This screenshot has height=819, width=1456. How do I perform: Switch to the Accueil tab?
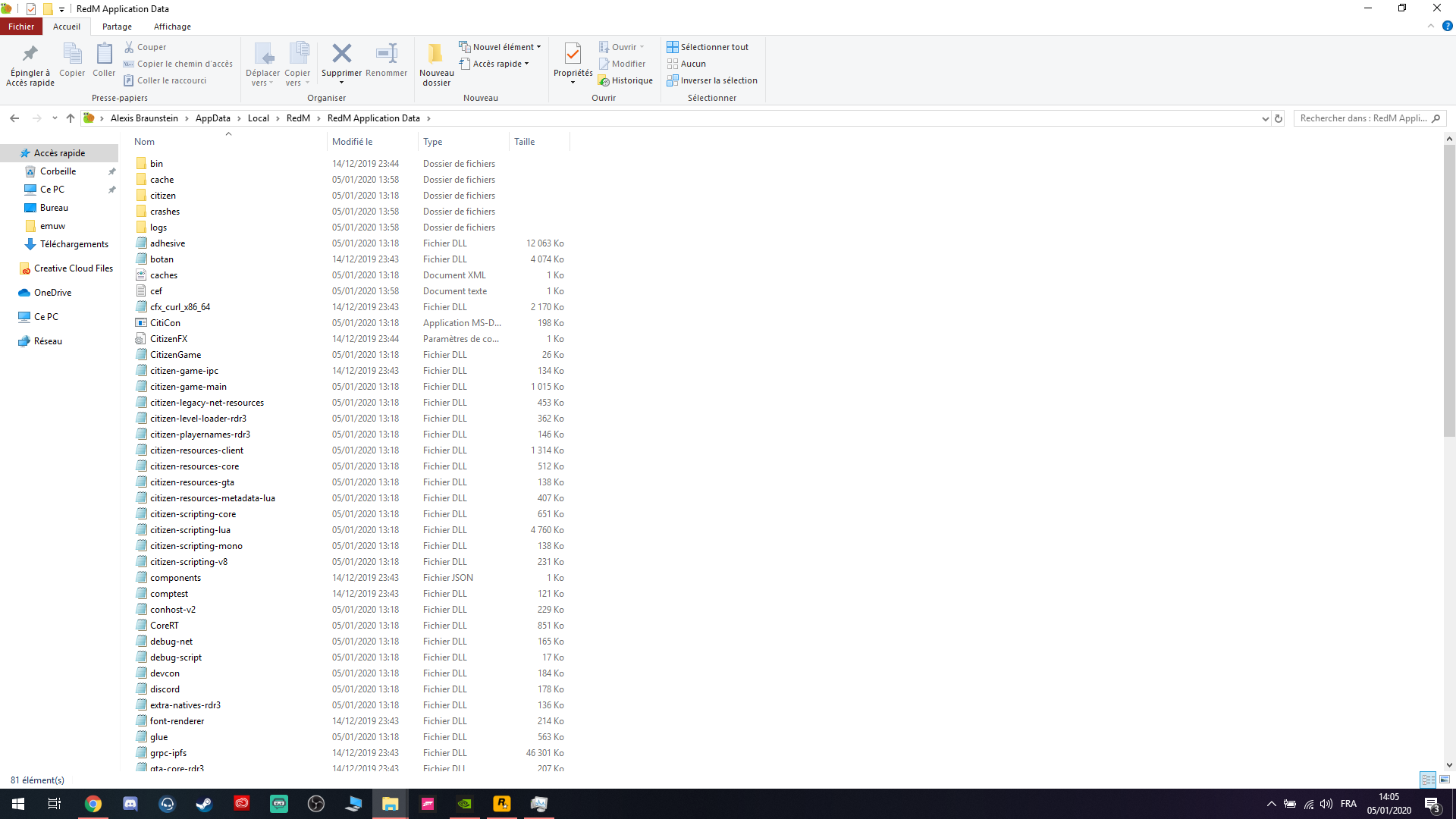point(67,27)
